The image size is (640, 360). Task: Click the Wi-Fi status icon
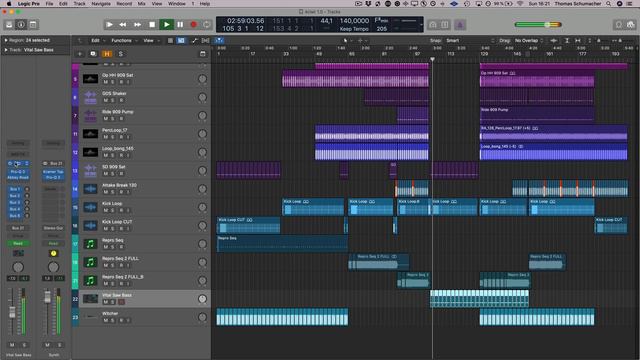tap(520, 4)
